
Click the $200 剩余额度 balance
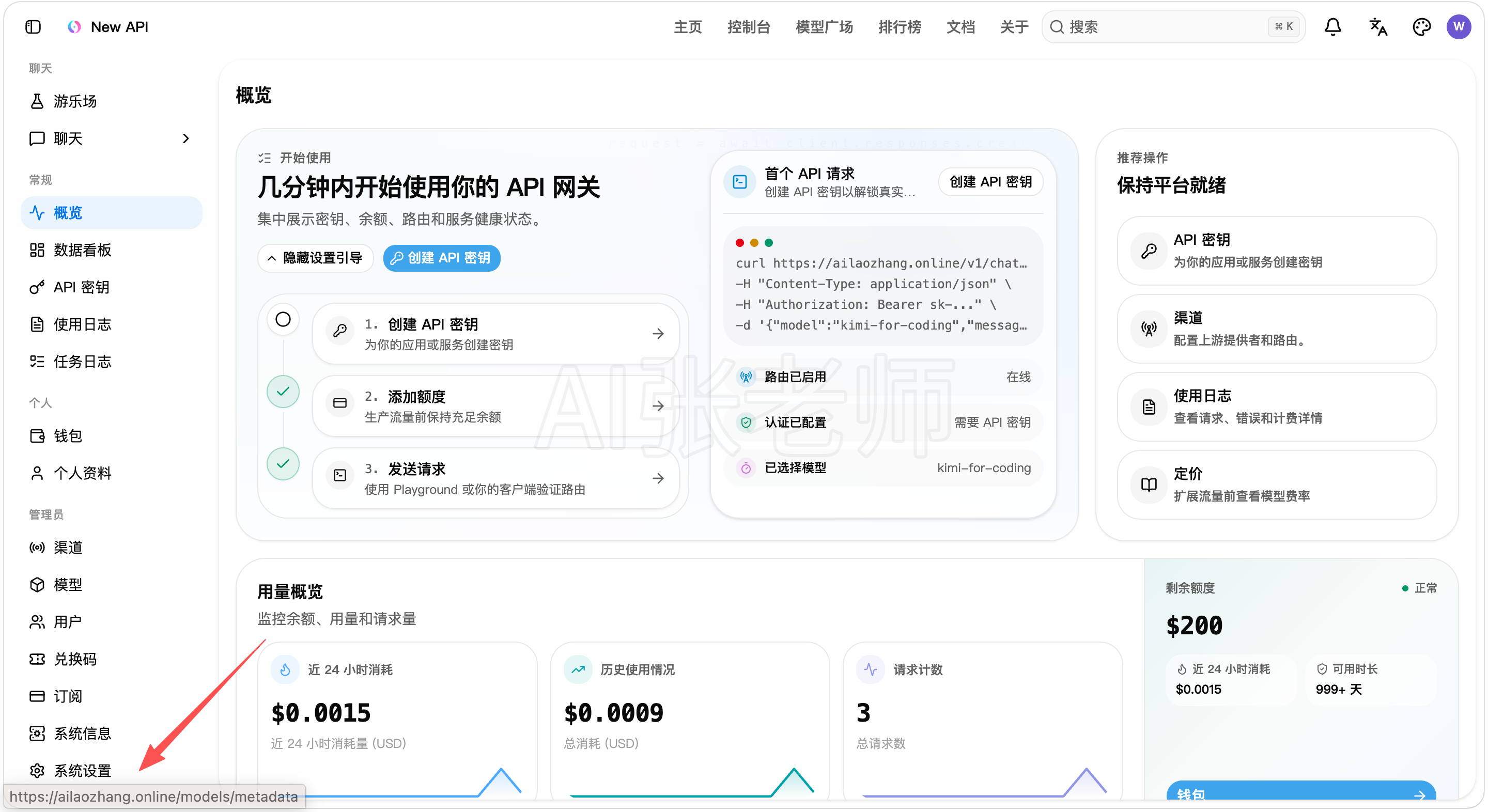click(x=1194, y=626)
